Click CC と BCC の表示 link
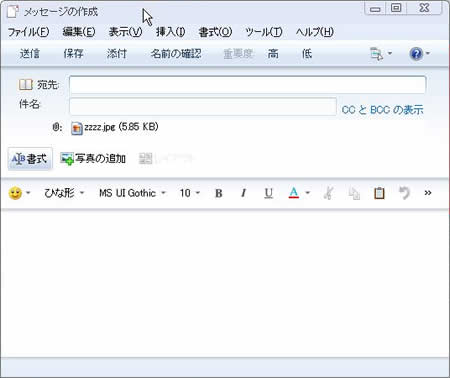The image size is (450, 378). tap(383, 110)
